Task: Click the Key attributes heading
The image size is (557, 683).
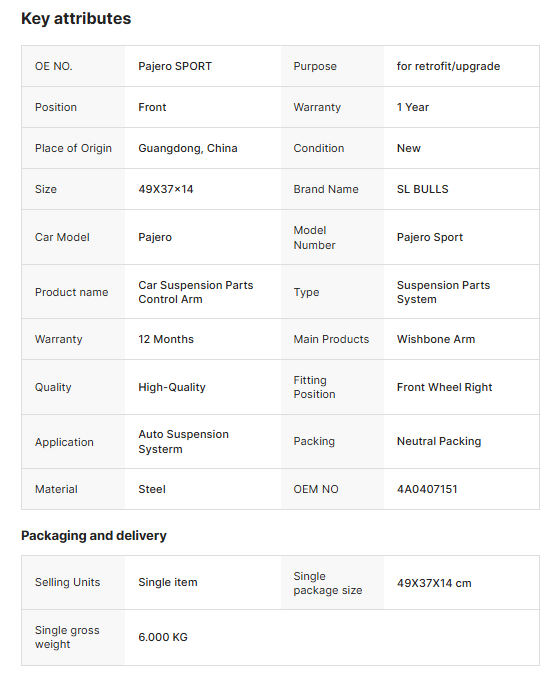Action: (76, 19)
